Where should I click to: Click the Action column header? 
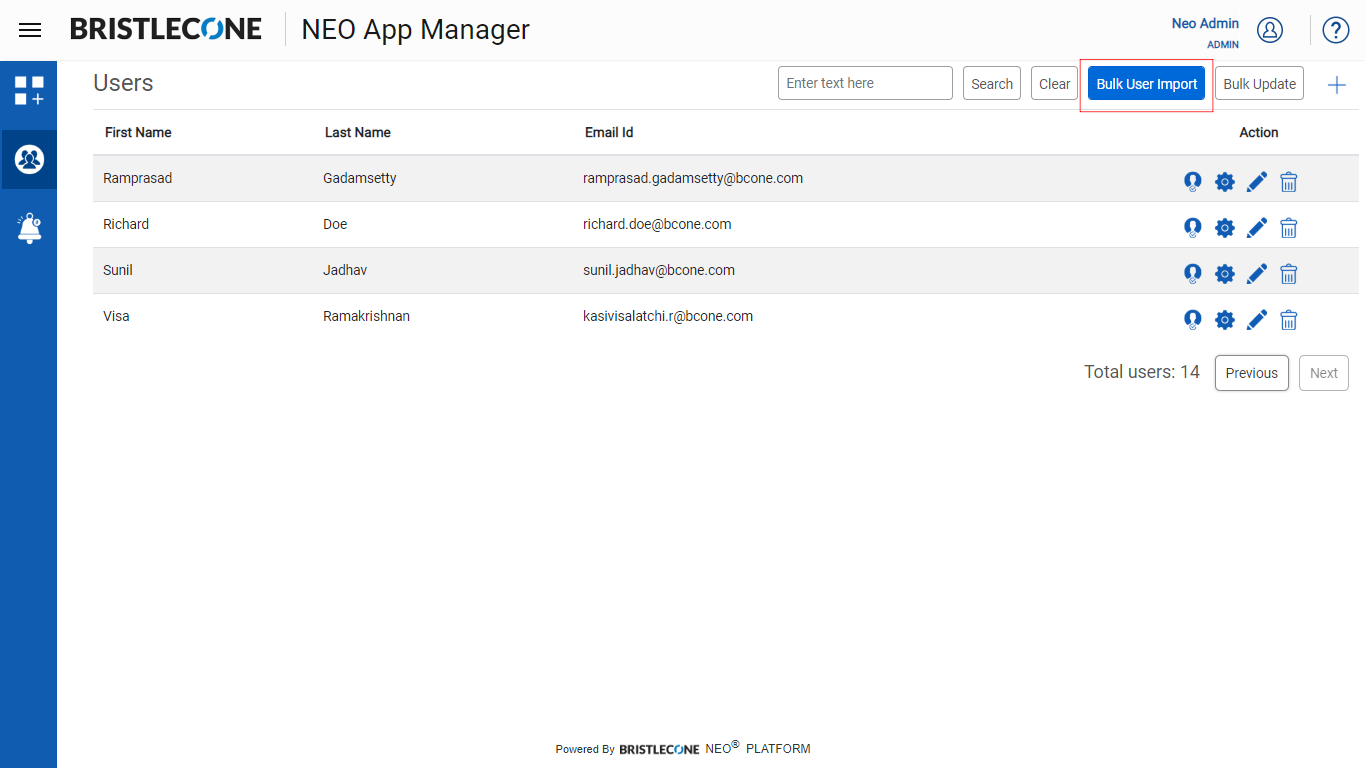click(1259, 132)
